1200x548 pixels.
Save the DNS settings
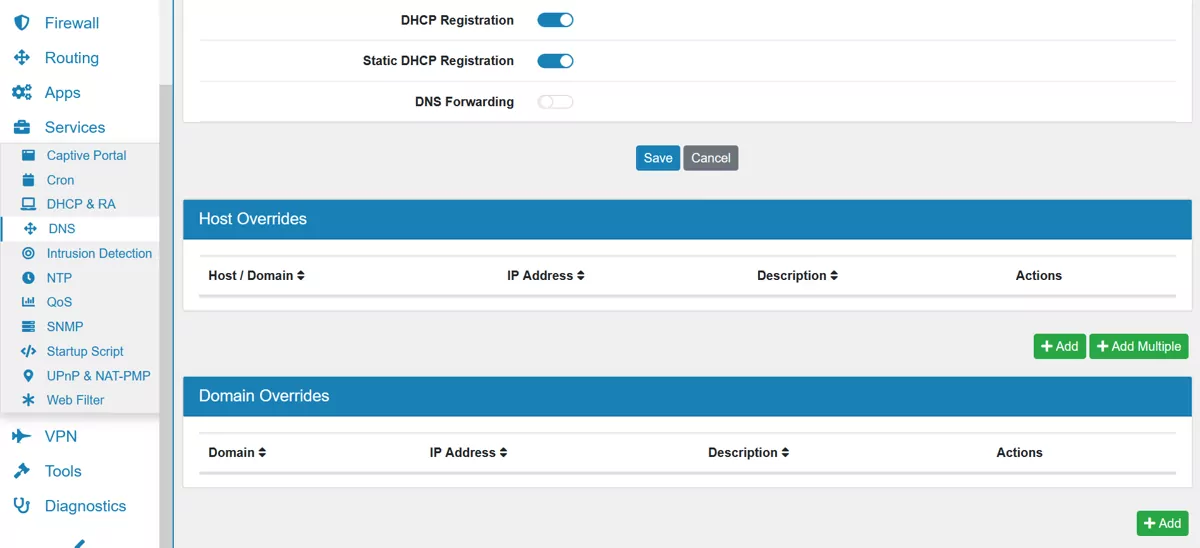(x=657, y=158)
